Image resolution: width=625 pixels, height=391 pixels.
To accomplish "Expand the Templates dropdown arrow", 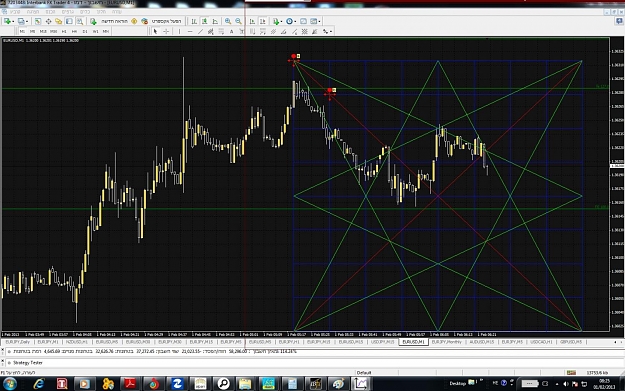I will pos(319,21).
